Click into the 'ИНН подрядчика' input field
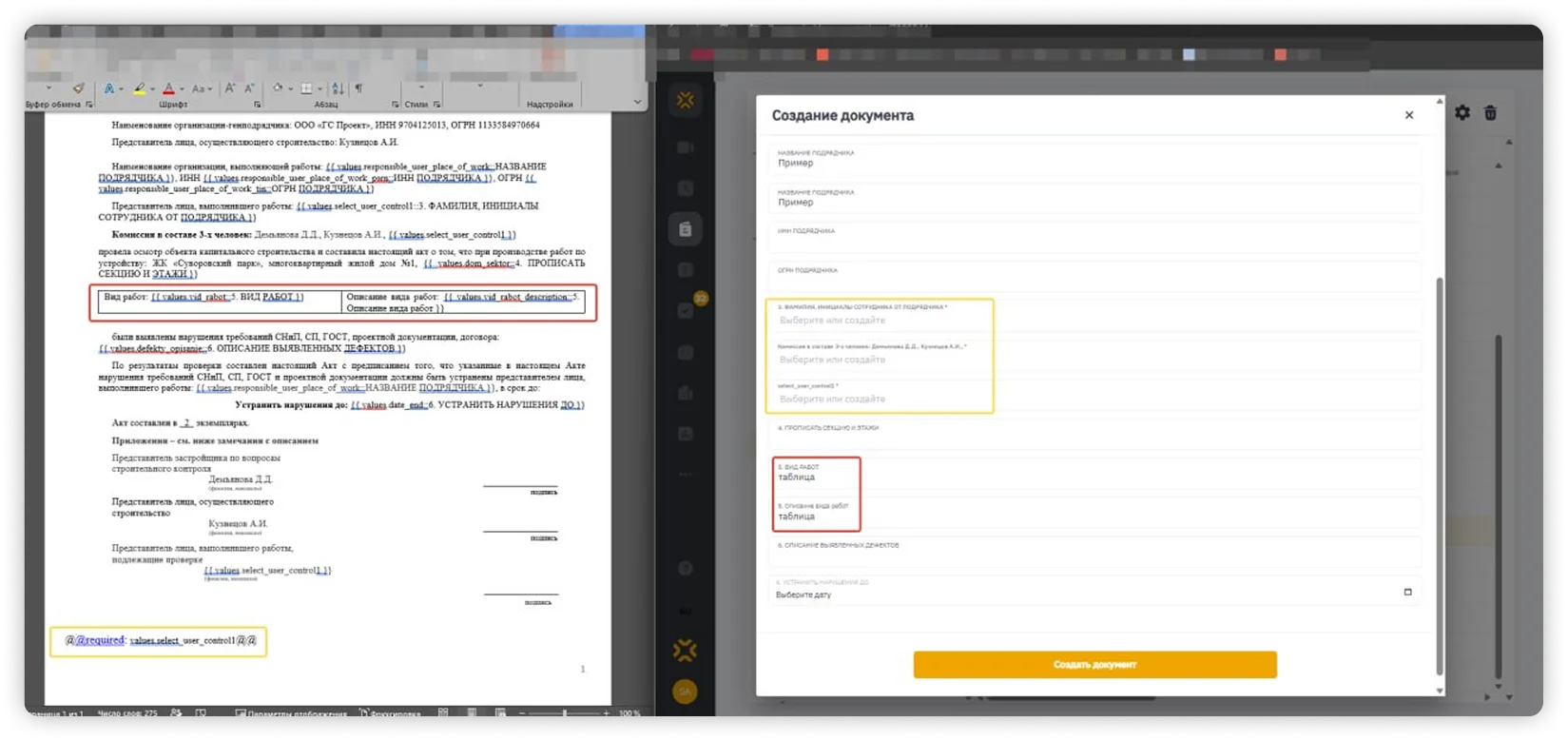This screenshot has width=1568, height=741. 1095,238
